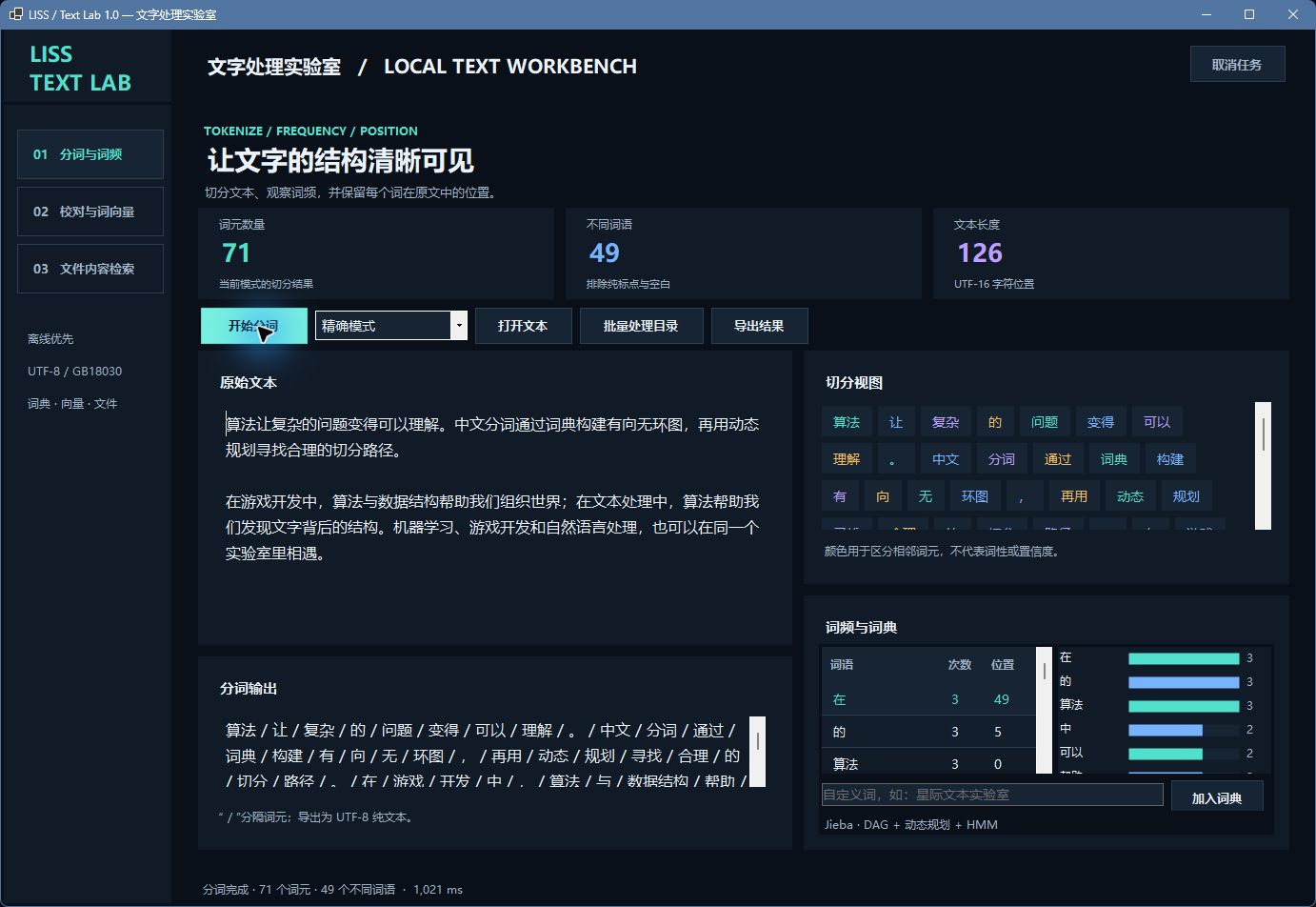Screen dimensions: 1316x907
Task: Click the 算法 bar in frequency chart
Action: 1184,706
